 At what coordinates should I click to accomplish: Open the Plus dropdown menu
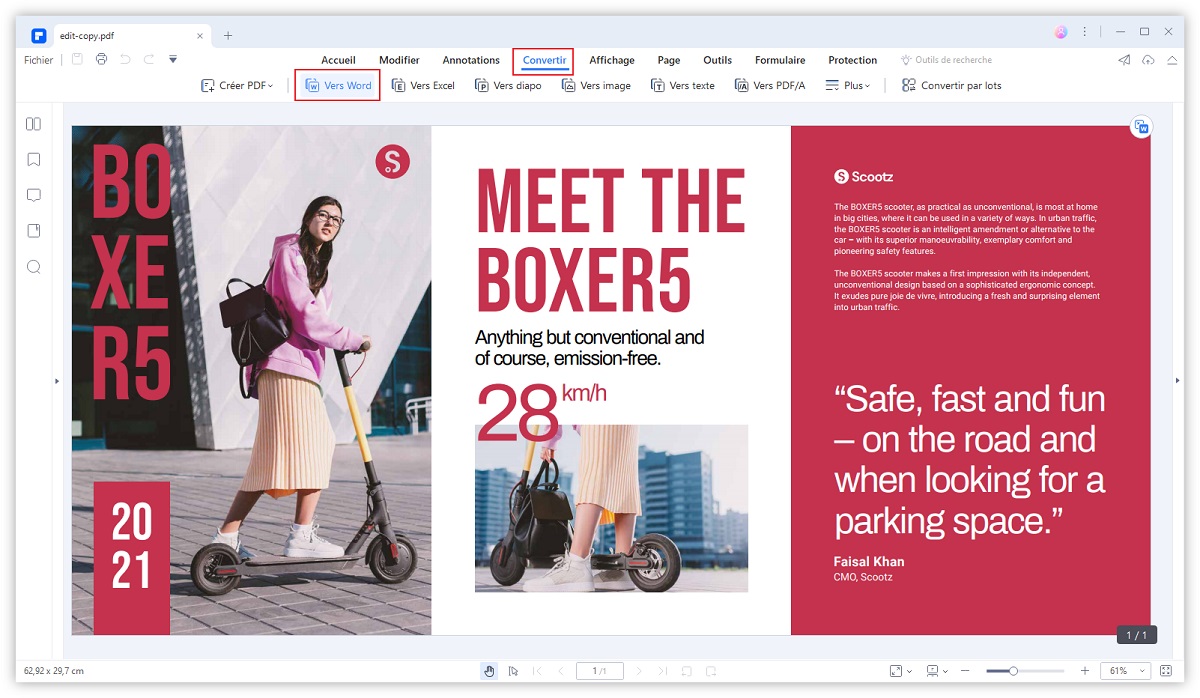[x=847, y=86]
